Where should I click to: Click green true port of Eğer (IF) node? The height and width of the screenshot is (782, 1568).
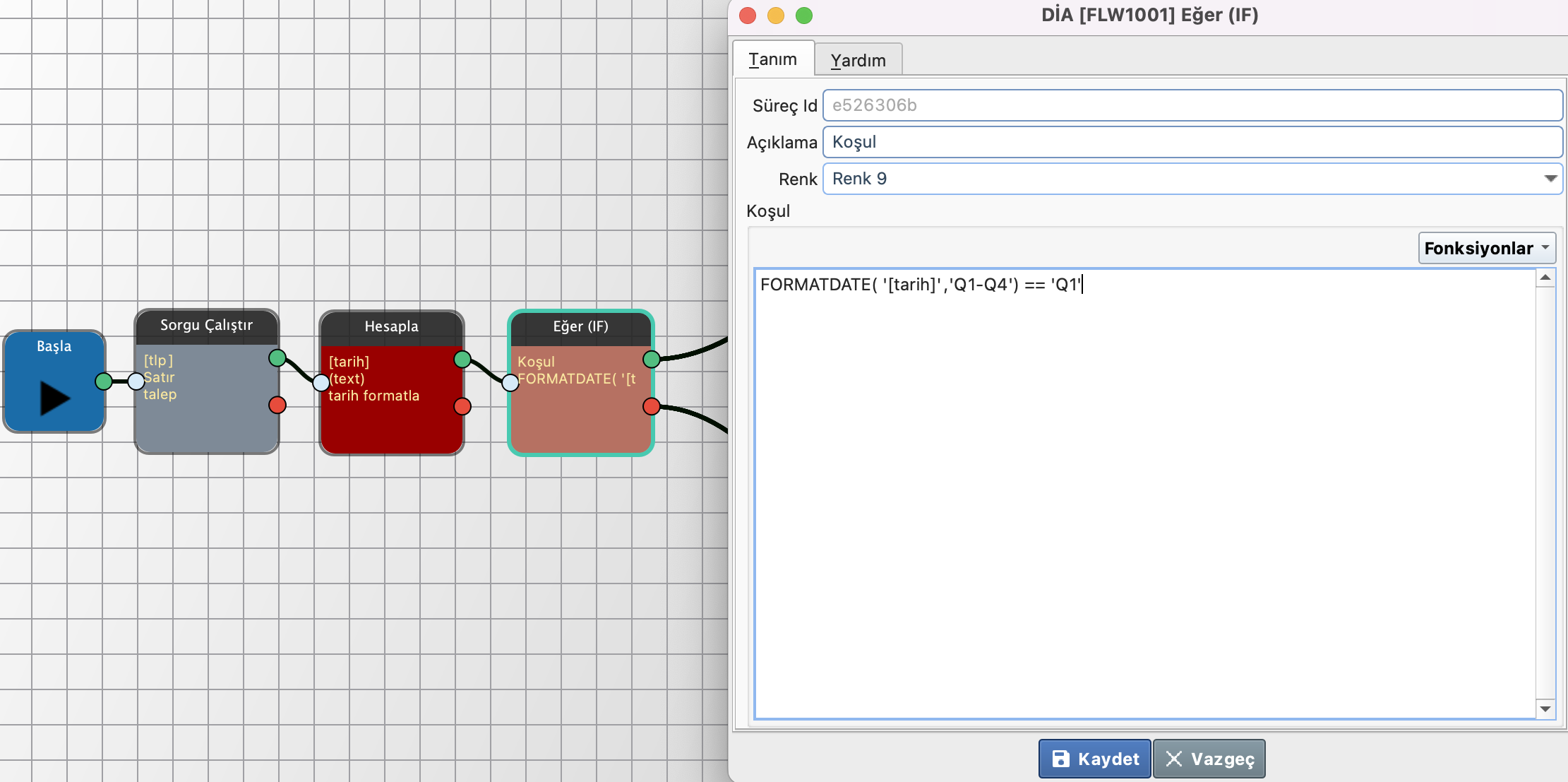(652, 359)
